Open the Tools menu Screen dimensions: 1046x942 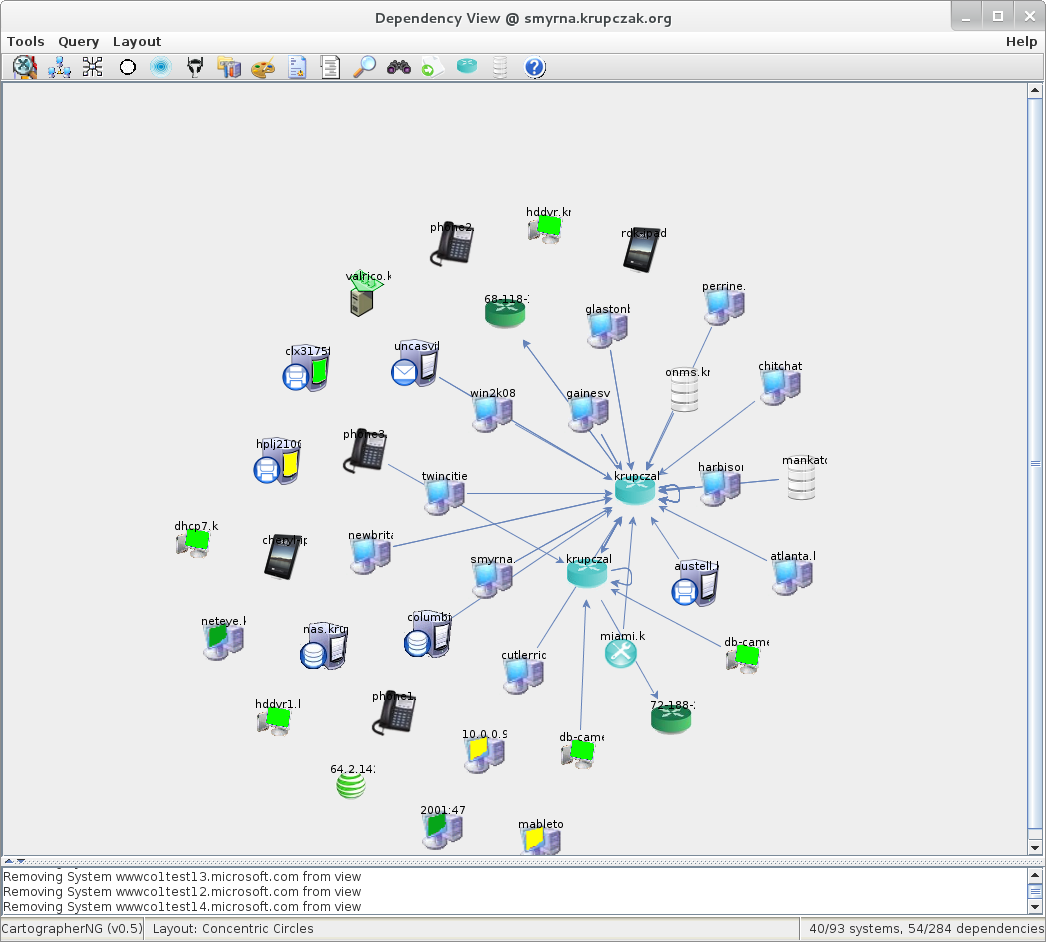[x=26, y=41]
